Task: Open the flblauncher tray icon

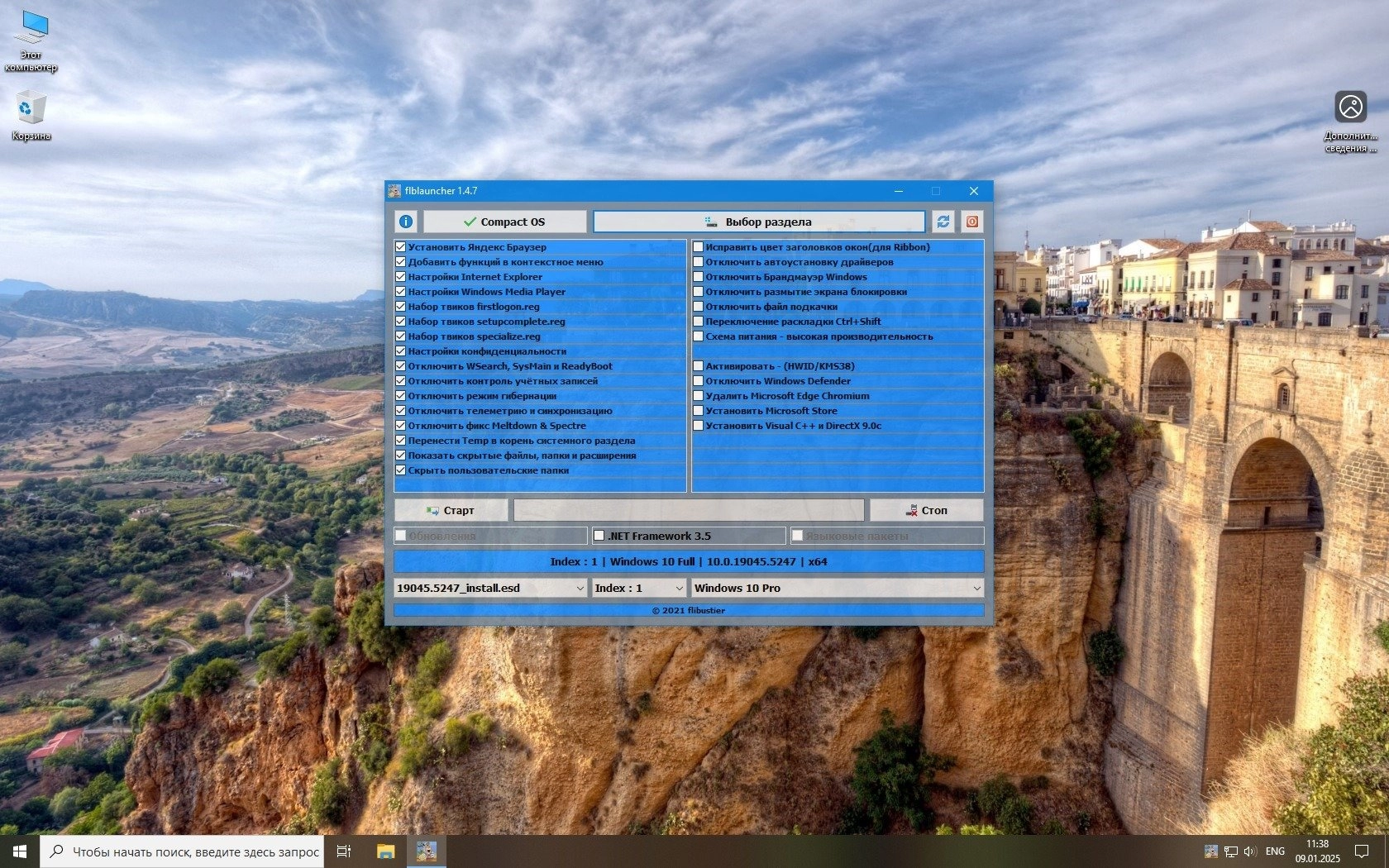Action: coord(1211,851)
